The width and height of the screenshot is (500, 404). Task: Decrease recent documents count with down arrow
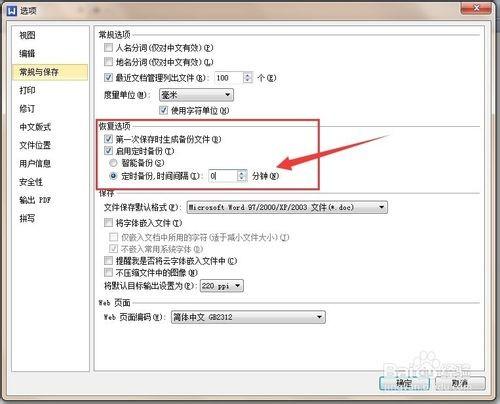tap(247, 80)
